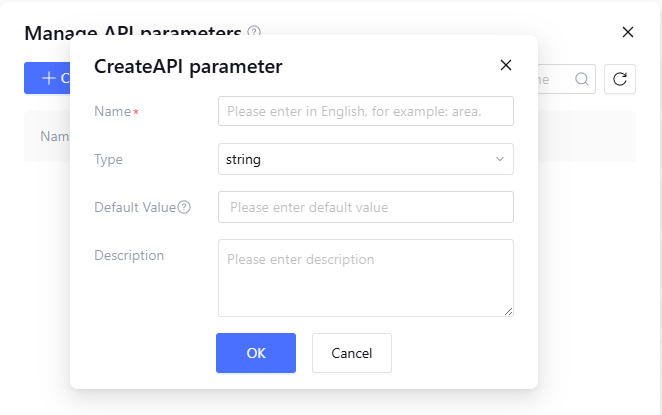Click the Description textarea resize handle

(x=509, y=312)
